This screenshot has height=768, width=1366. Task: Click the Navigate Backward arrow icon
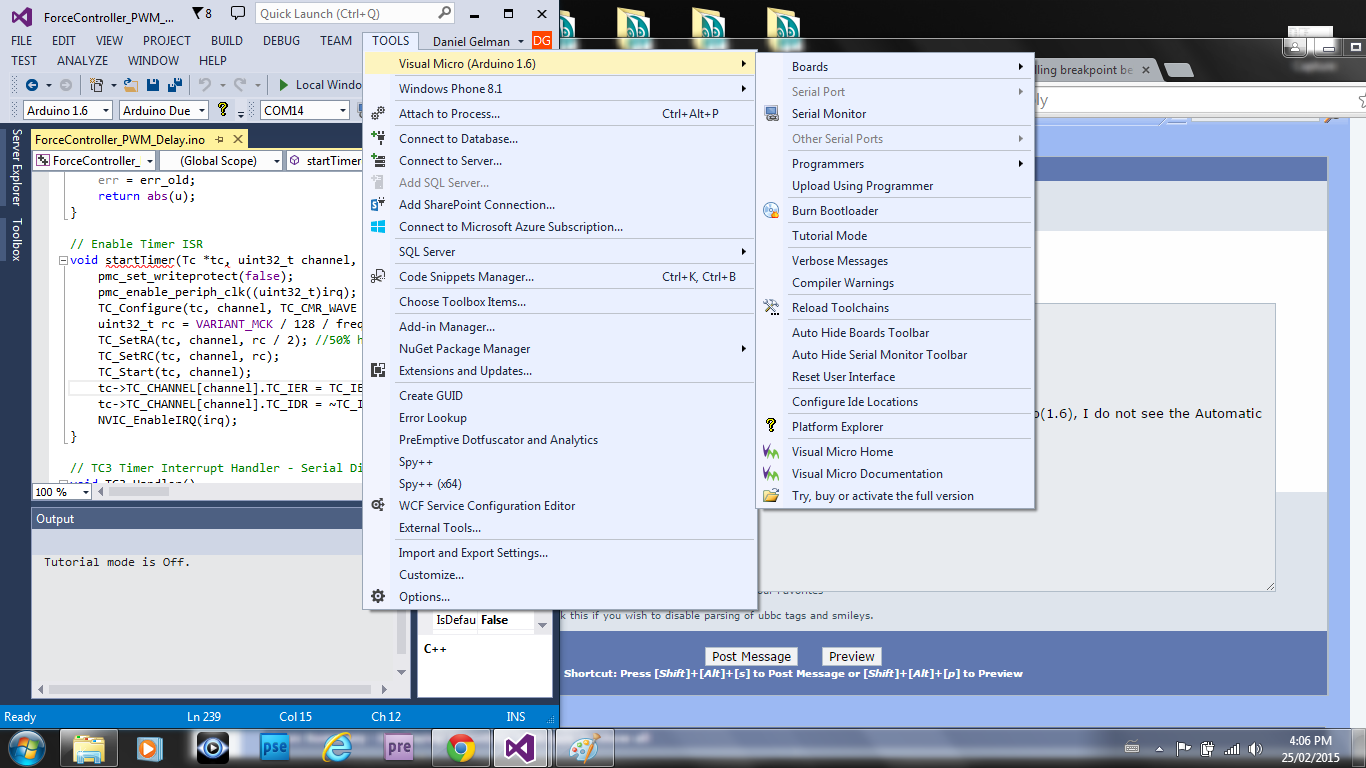(32, 85)
